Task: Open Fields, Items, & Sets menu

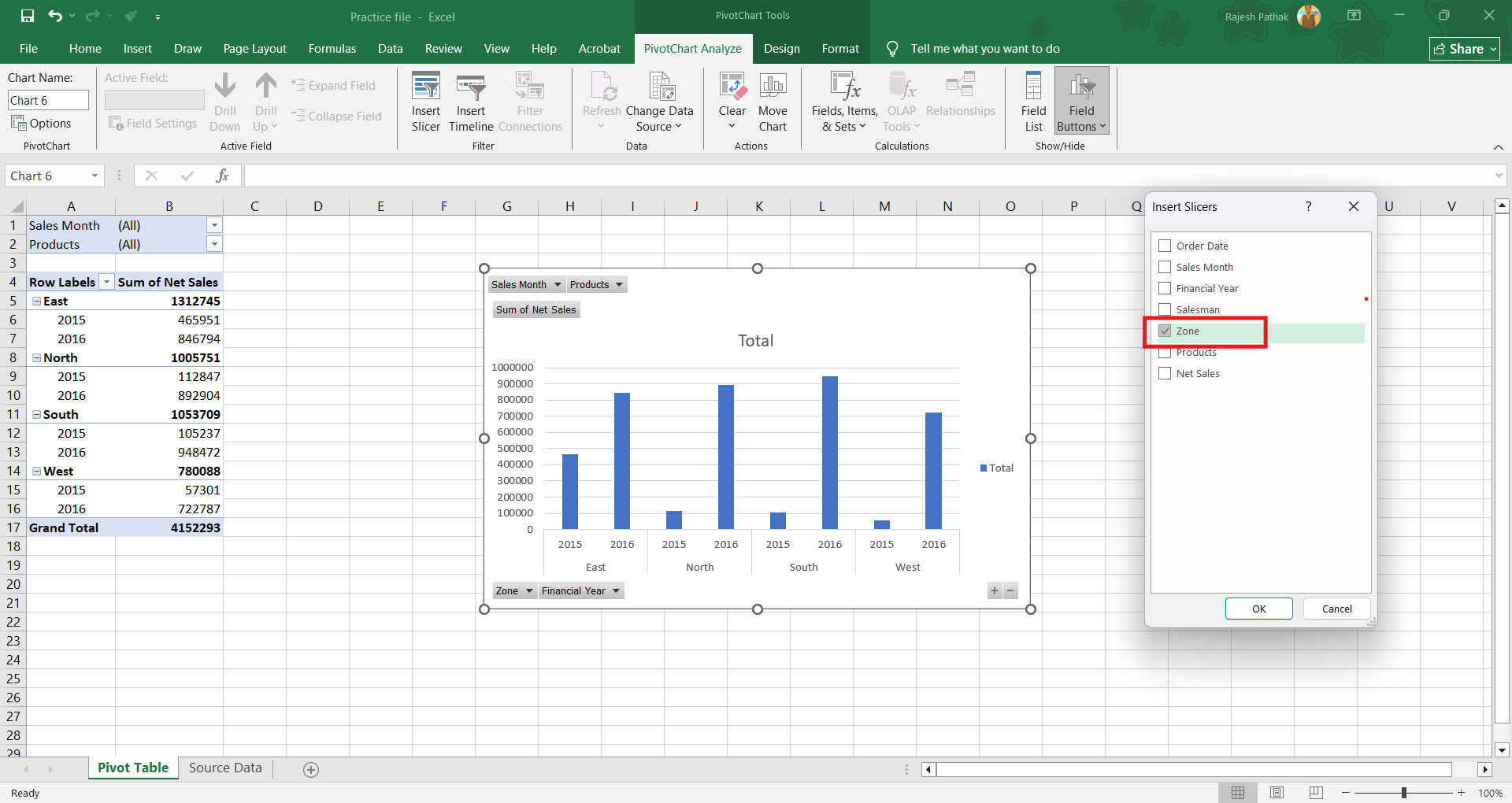Action: pos(844,102)
